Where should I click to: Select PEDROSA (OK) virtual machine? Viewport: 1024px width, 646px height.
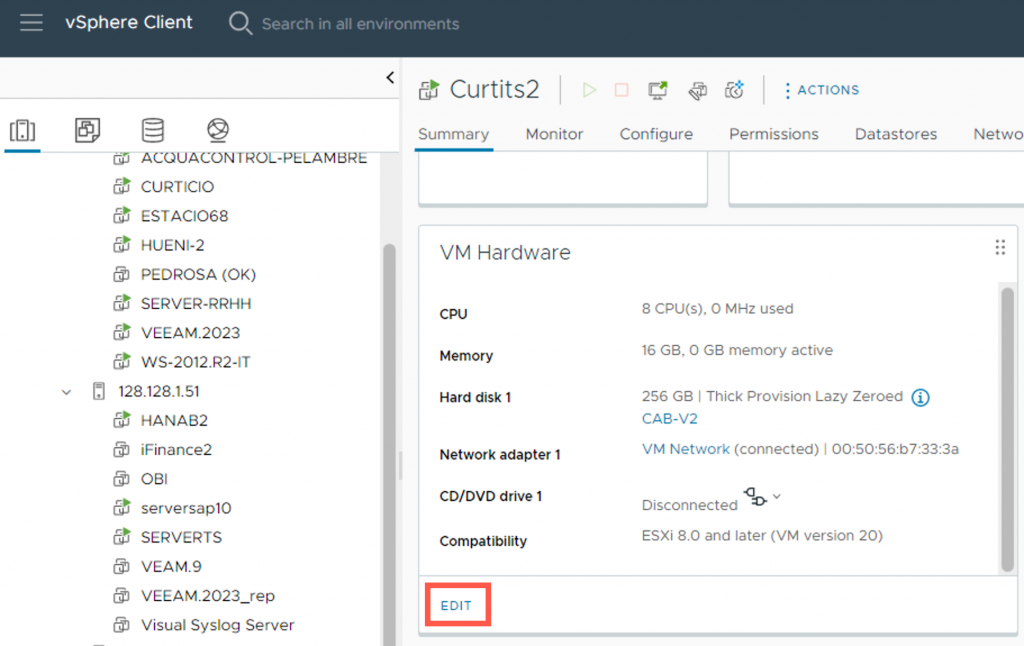pos(198,274)
